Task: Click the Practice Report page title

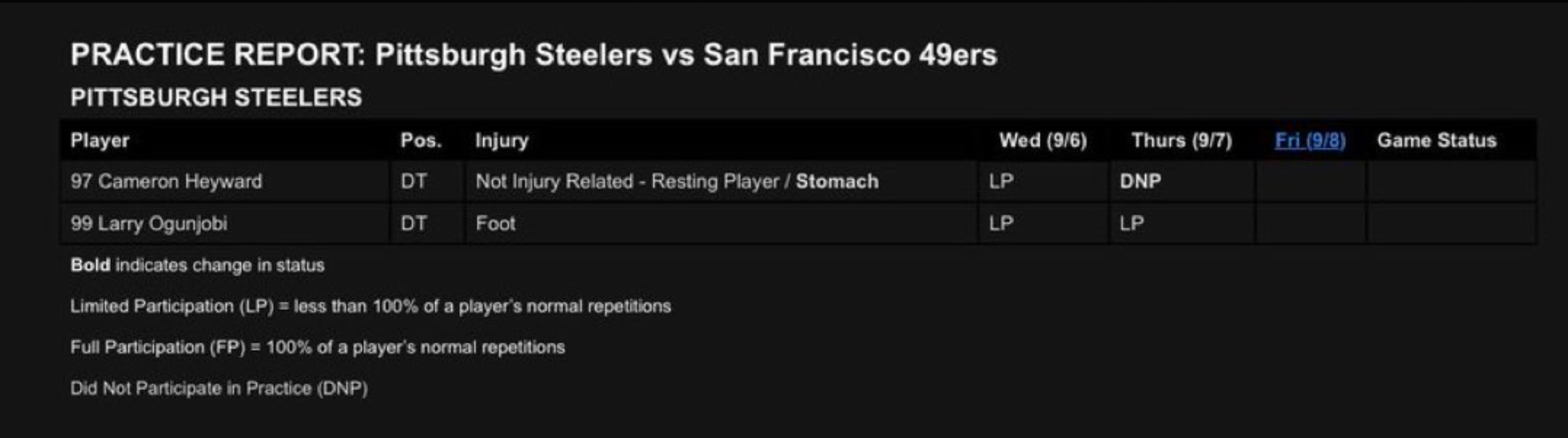Action: (x=533, y=55)
